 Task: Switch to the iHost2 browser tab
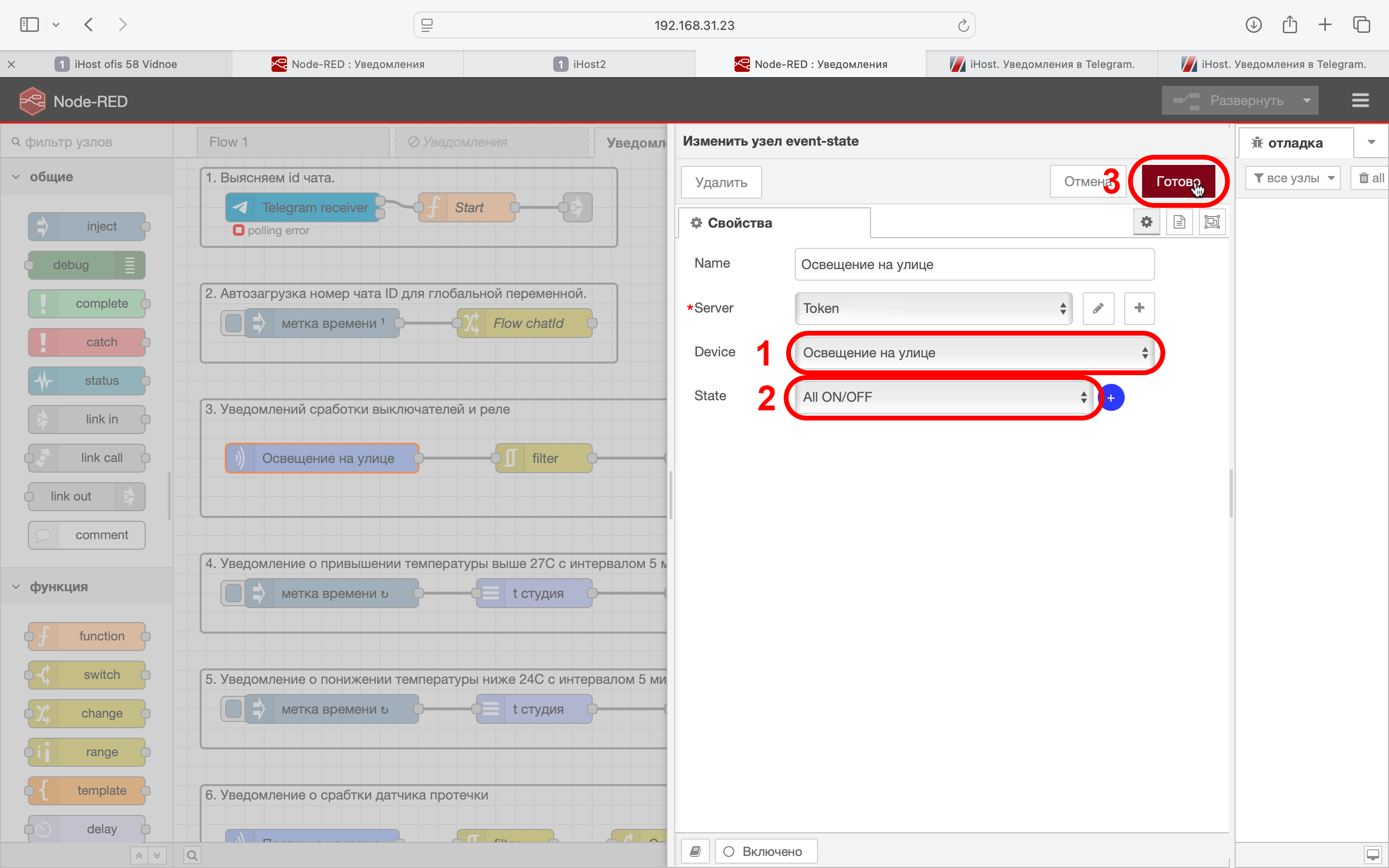580,64
